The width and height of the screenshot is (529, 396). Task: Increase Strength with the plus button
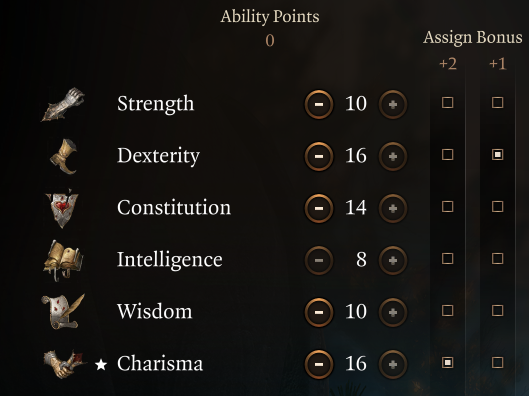[393, 104]
